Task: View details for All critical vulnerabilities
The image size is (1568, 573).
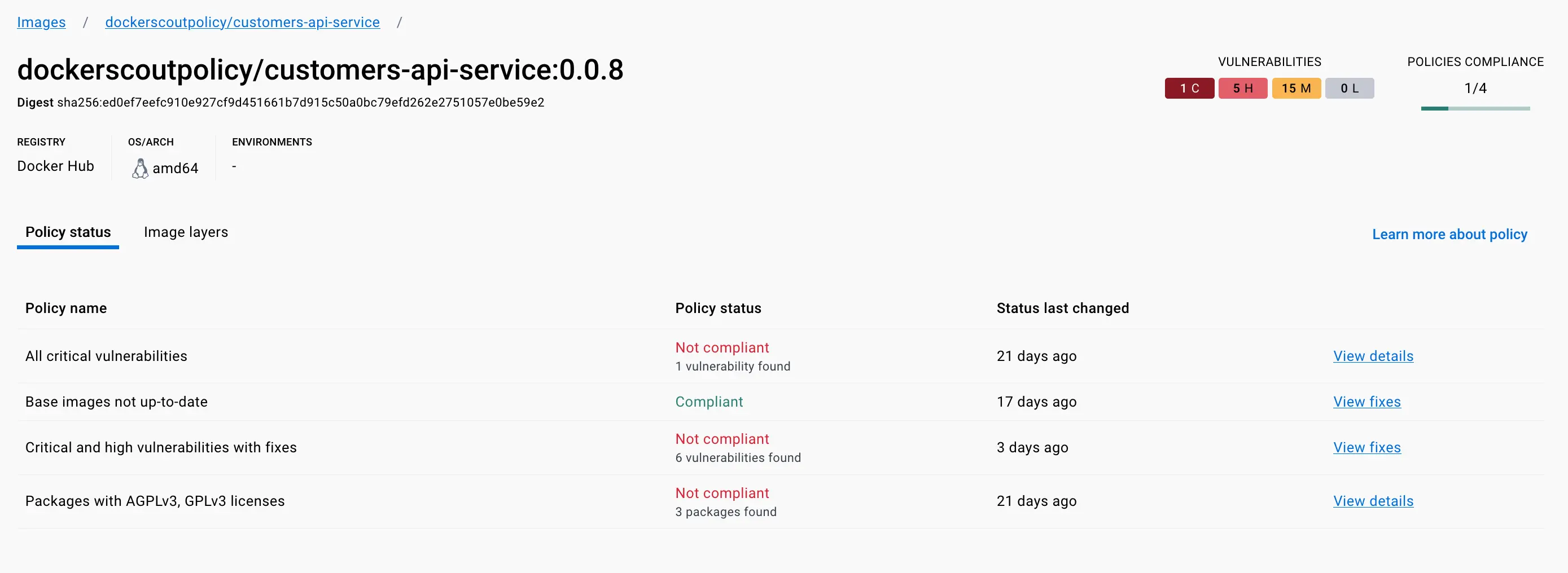Action: [1373, 356]
